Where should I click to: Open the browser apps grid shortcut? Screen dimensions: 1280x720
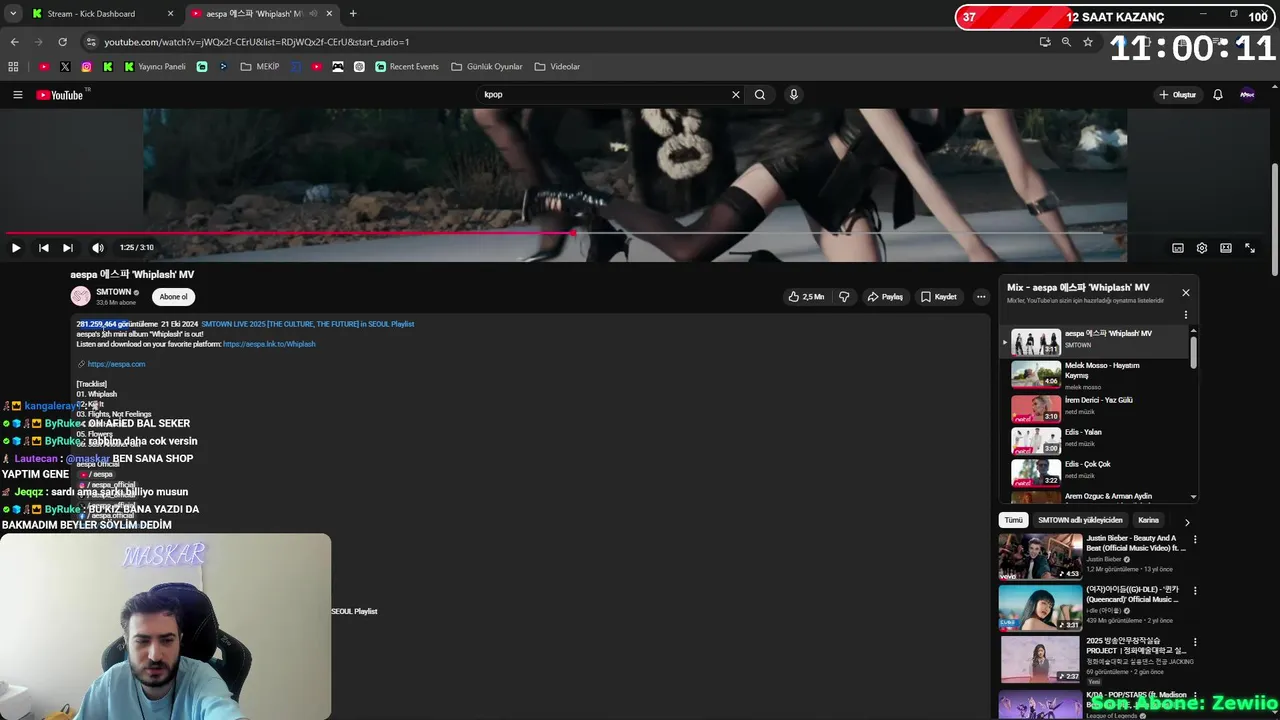coord(13,67)
